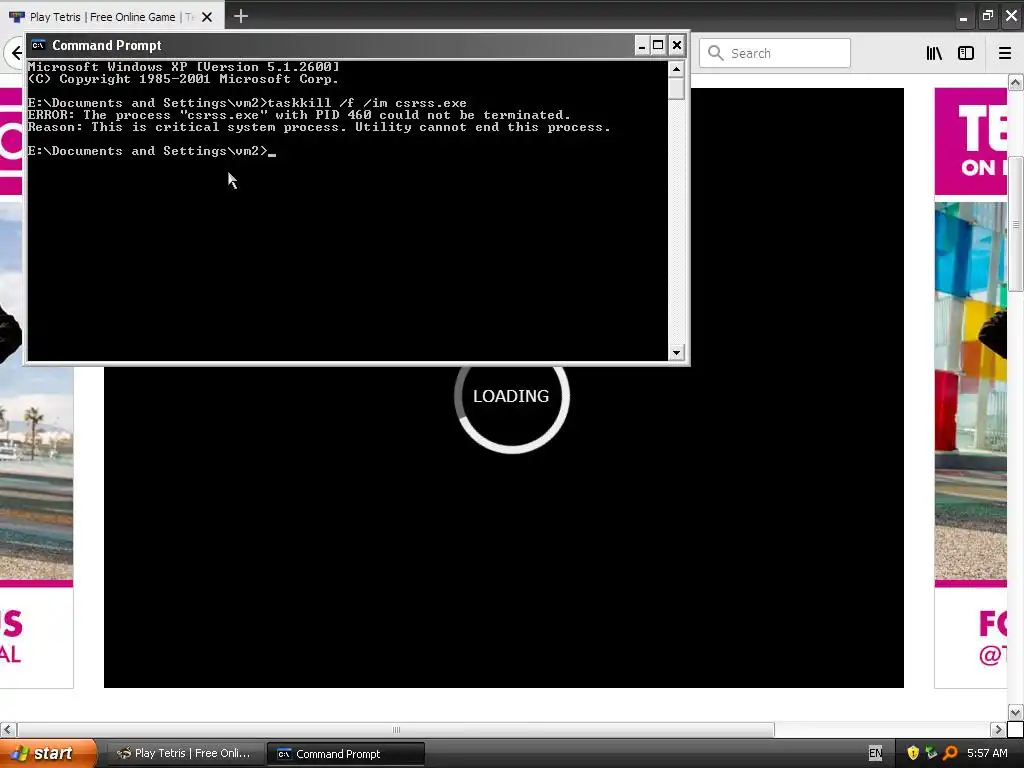1024x768 pixels.
Task: Click the browser horizontal scrollbar thumb
Action: point(396,729)
